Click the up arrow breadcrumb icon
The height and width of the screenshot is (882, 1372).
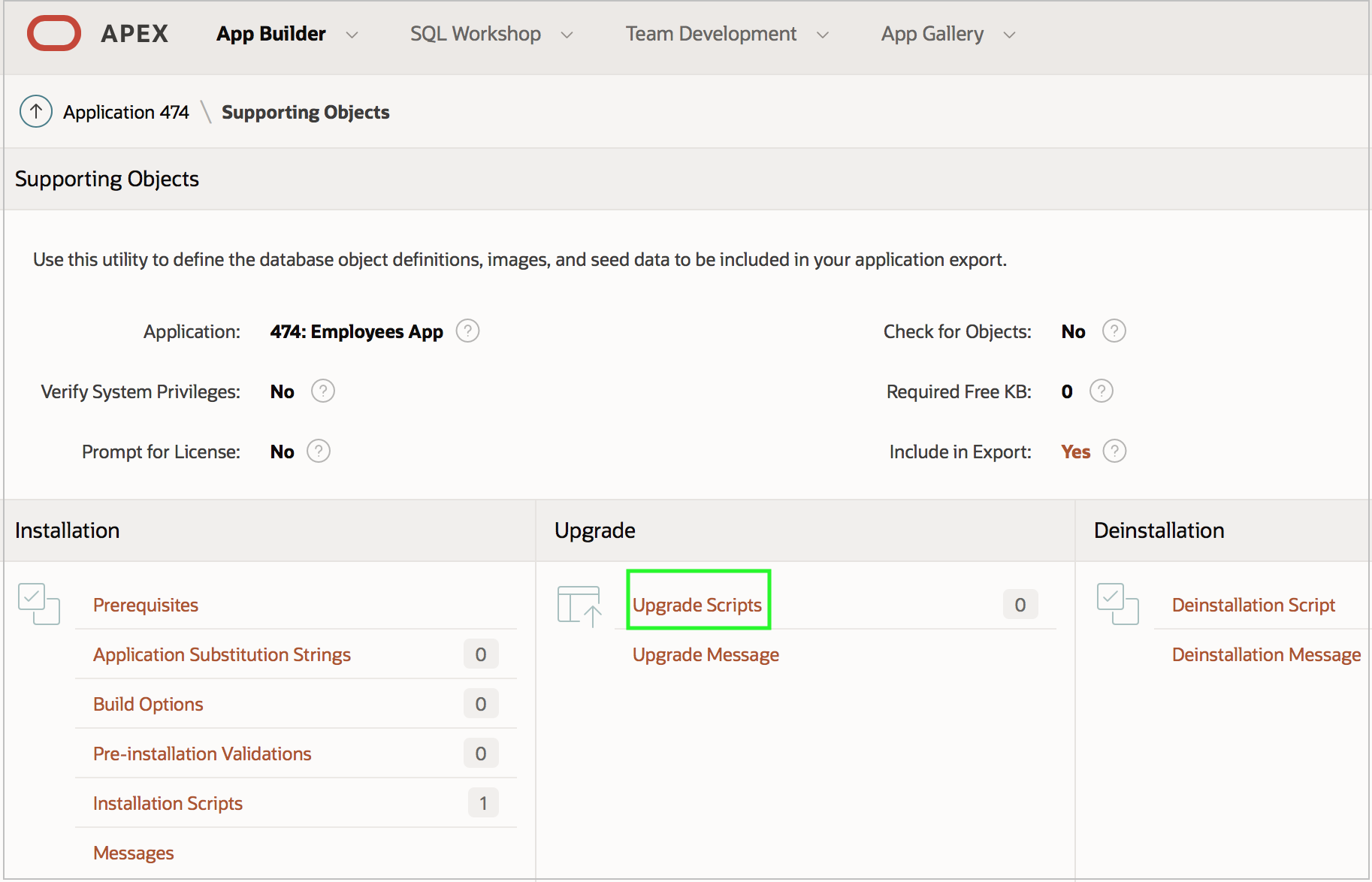(x=36, y=112)
